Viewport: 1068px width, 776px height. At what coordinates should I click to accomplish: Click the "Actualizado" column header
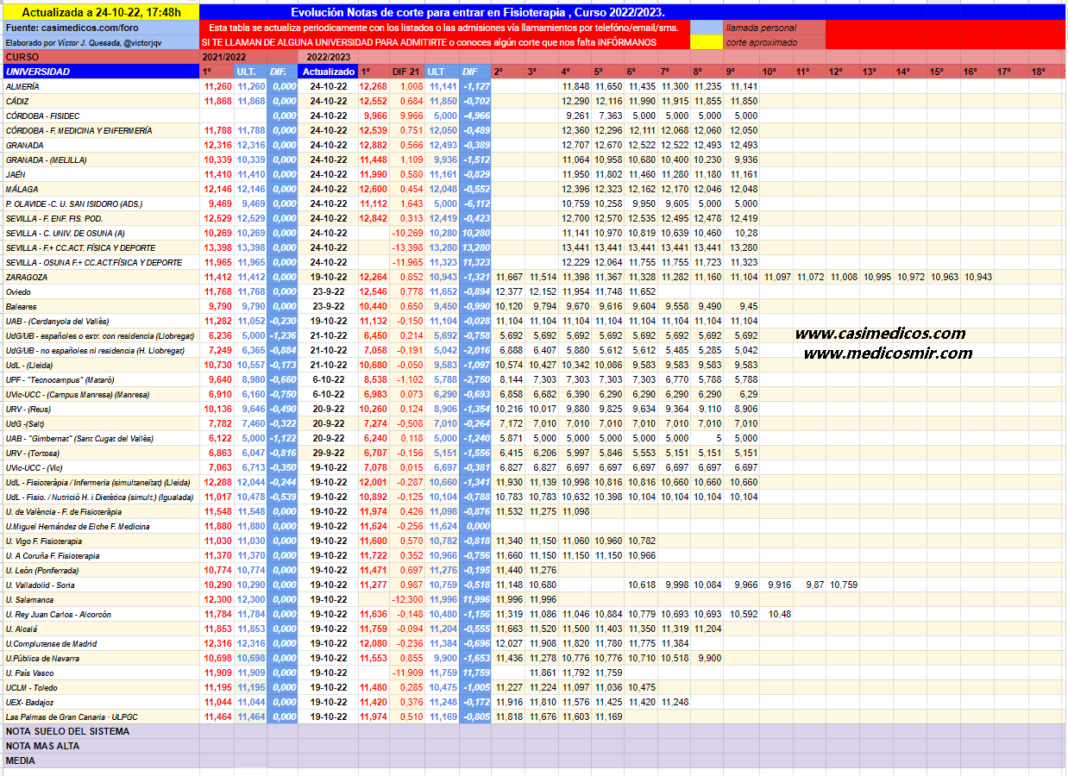pyautogui.click(x=328, y=72)
